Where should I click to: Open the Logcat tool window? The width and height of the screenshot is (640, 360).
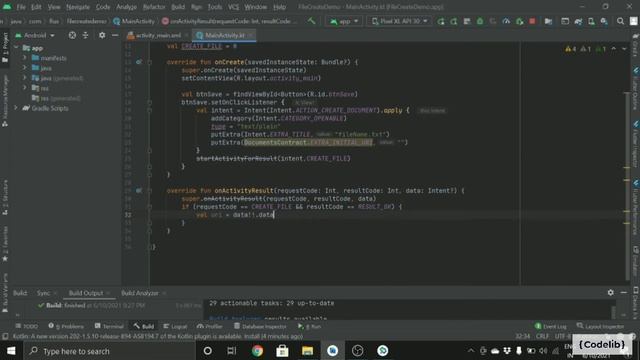175,327
